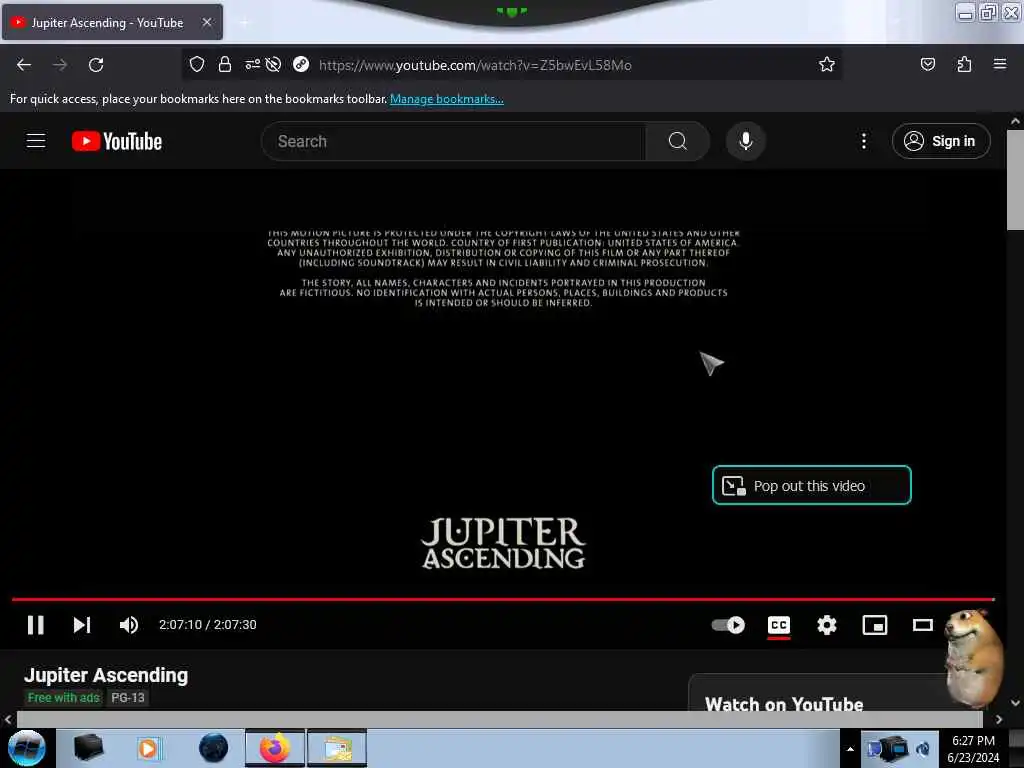1024x768 pixels.
Task: Click the hamster desktop mascot
Action: click(974, 658)
